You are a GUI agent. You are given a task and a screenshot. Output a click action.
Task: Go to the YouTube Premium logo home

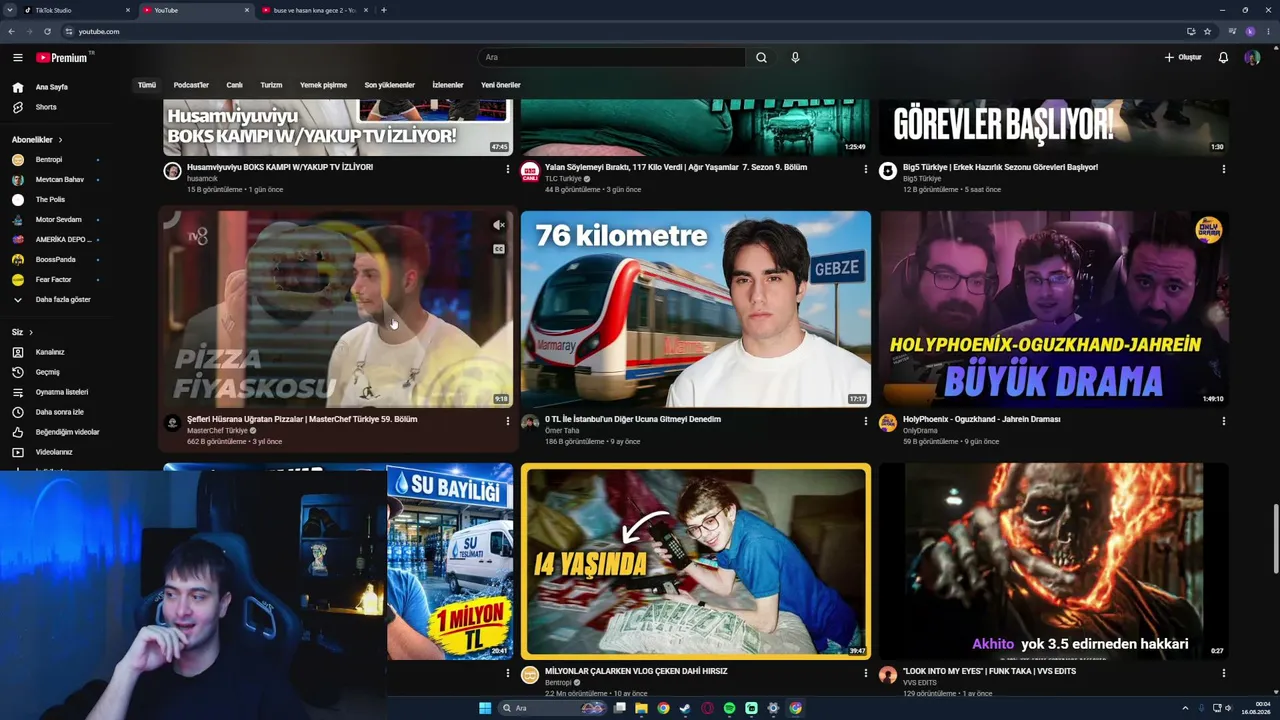62,58
